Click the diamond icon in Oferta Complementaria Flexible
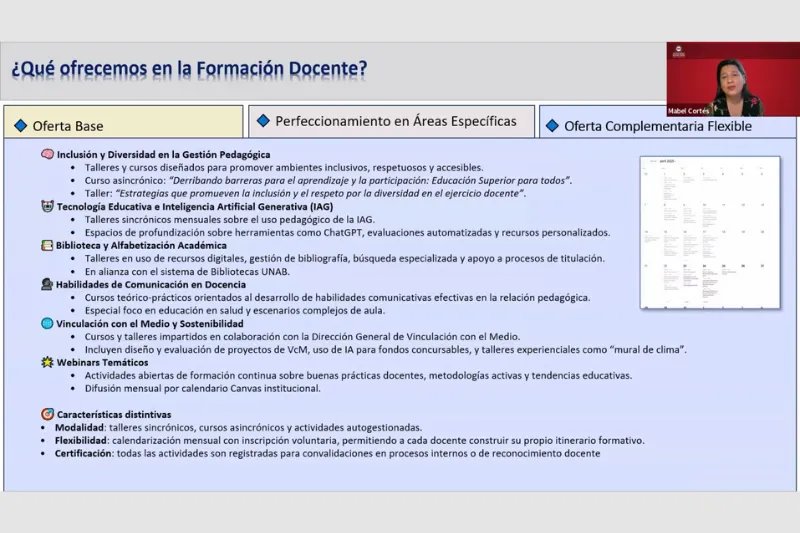The height and width of the screenshot is (533, 800). point(552,126)
